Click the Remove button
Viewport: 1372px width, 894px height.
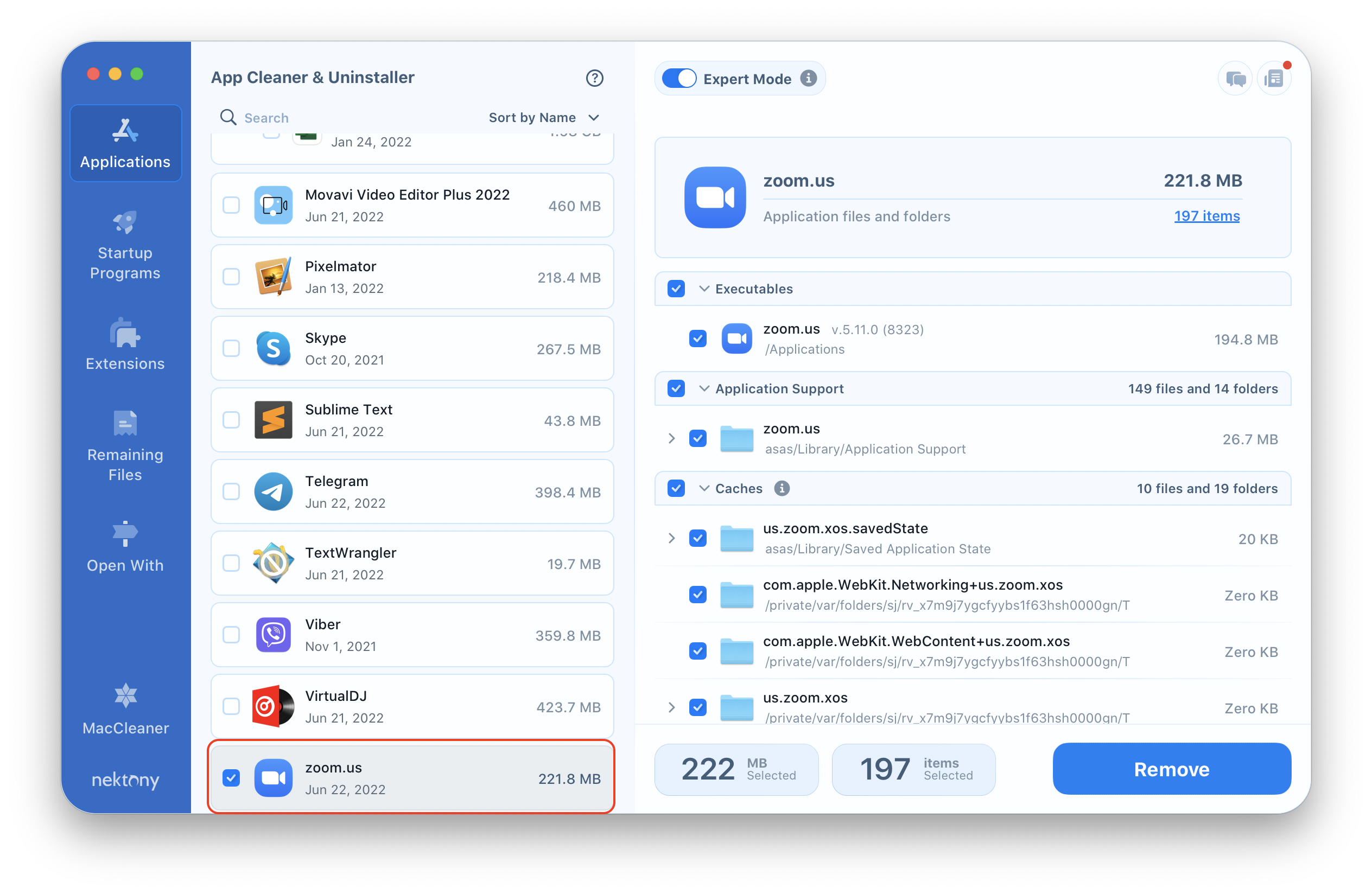point(1171,769)
